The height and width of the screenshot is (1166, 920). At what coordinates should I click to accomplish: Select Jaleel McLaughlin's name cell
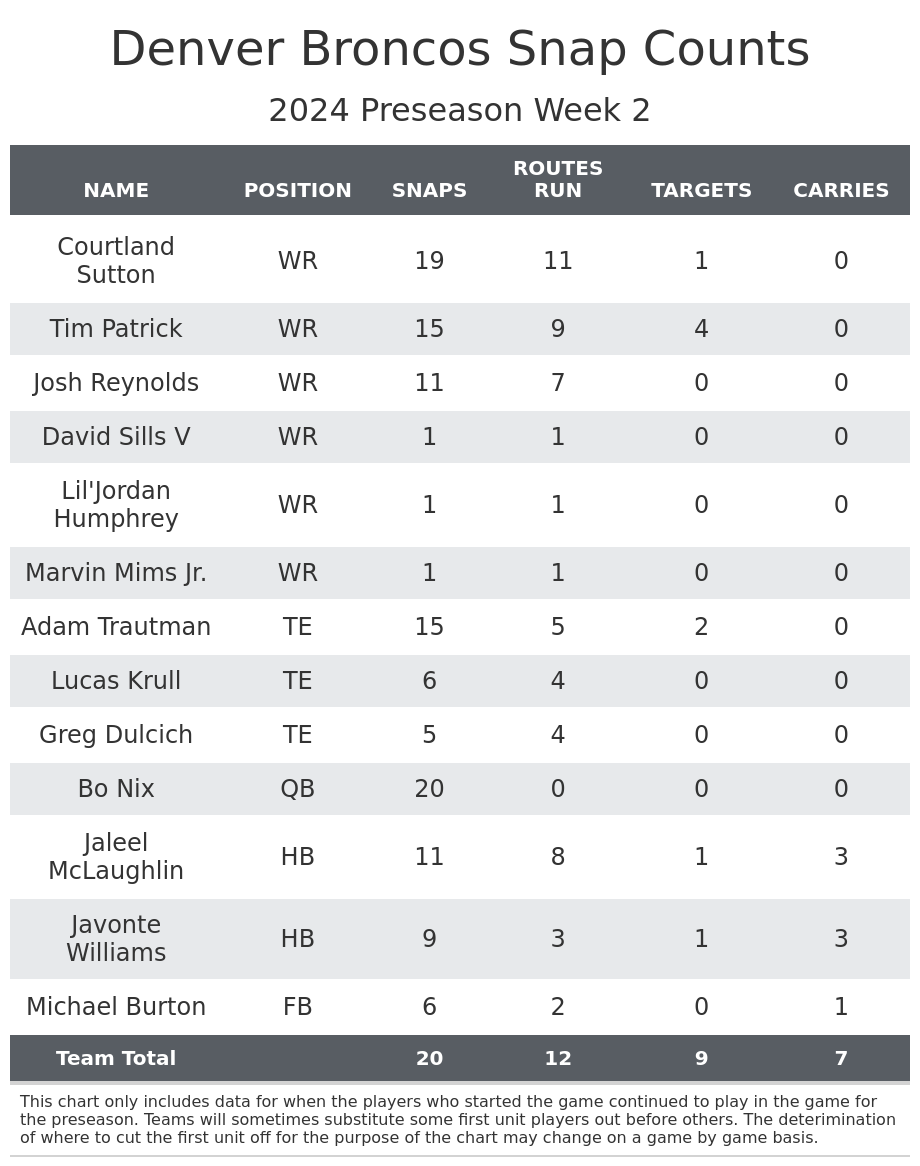click(x=116, y=857)
